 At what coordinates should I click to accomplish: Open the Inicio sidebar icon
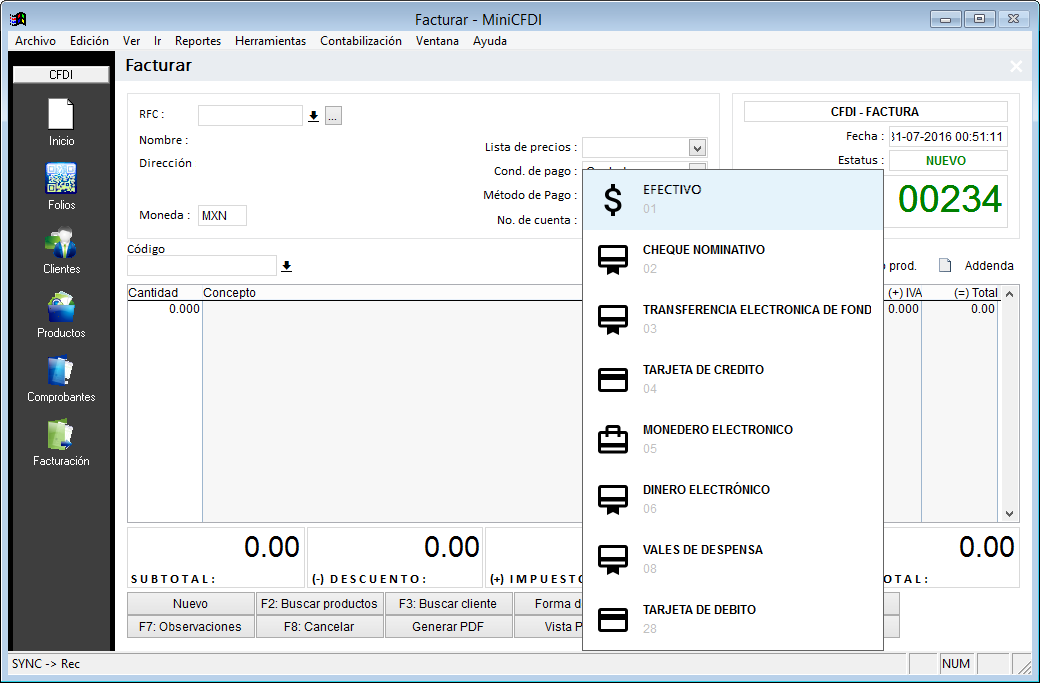pyautogui.click(x=61, y=114)
